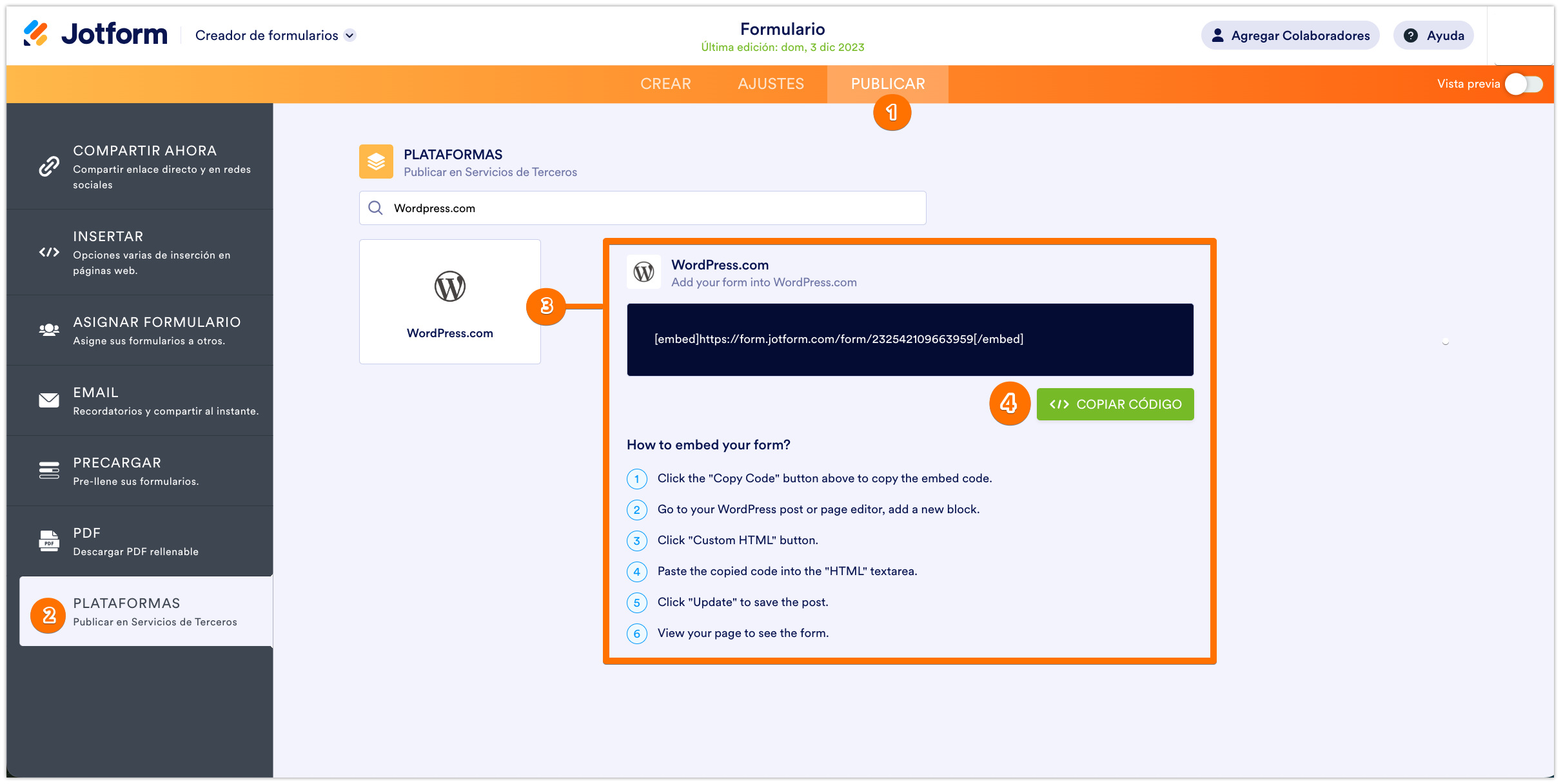Expand the Creador de formularios dropdown
Screen dimensions: 1563x784
[349, 35]
